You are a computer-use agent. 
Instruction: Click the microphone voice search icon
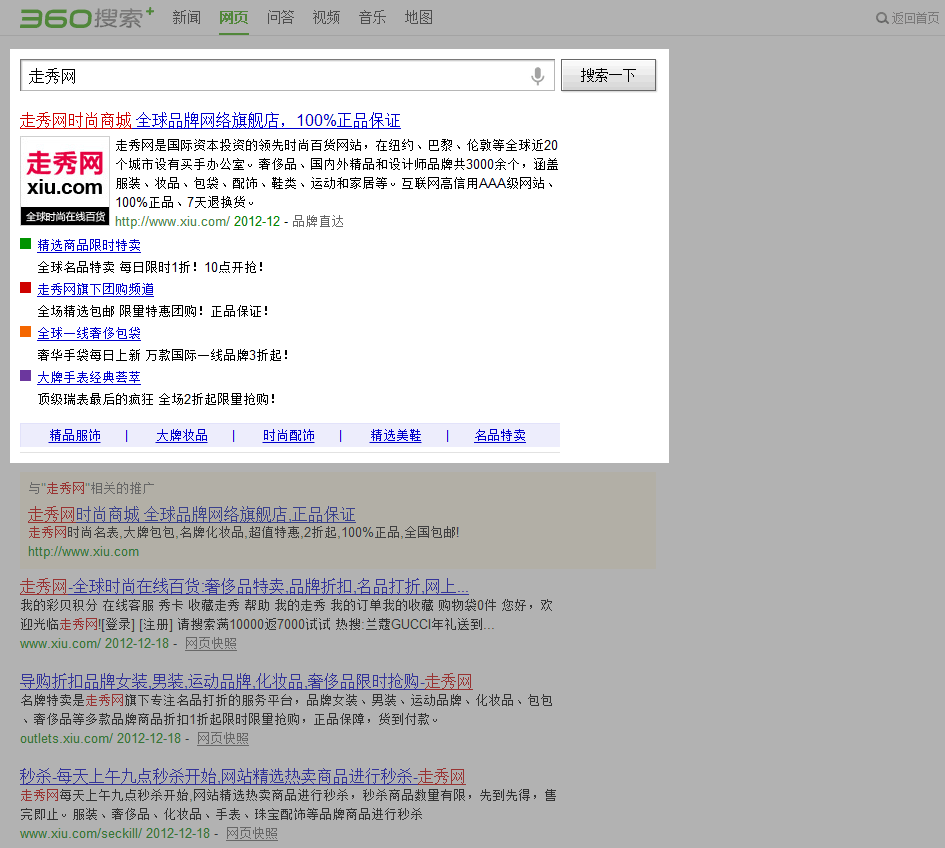(x=538, y=76)
